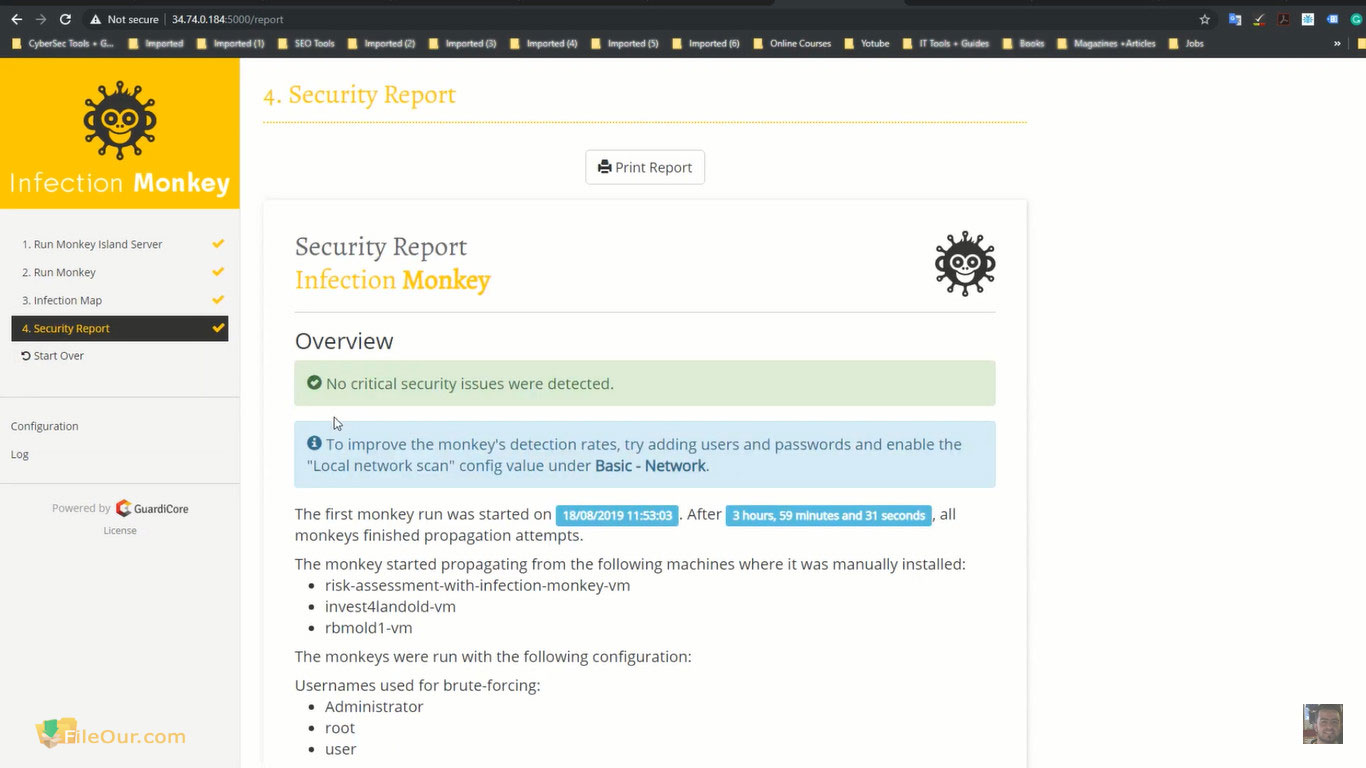The width and height of the screenshot is (1366, 768).
Task: Click the Start Over circular arrow icon
Action: click(26, 356)
